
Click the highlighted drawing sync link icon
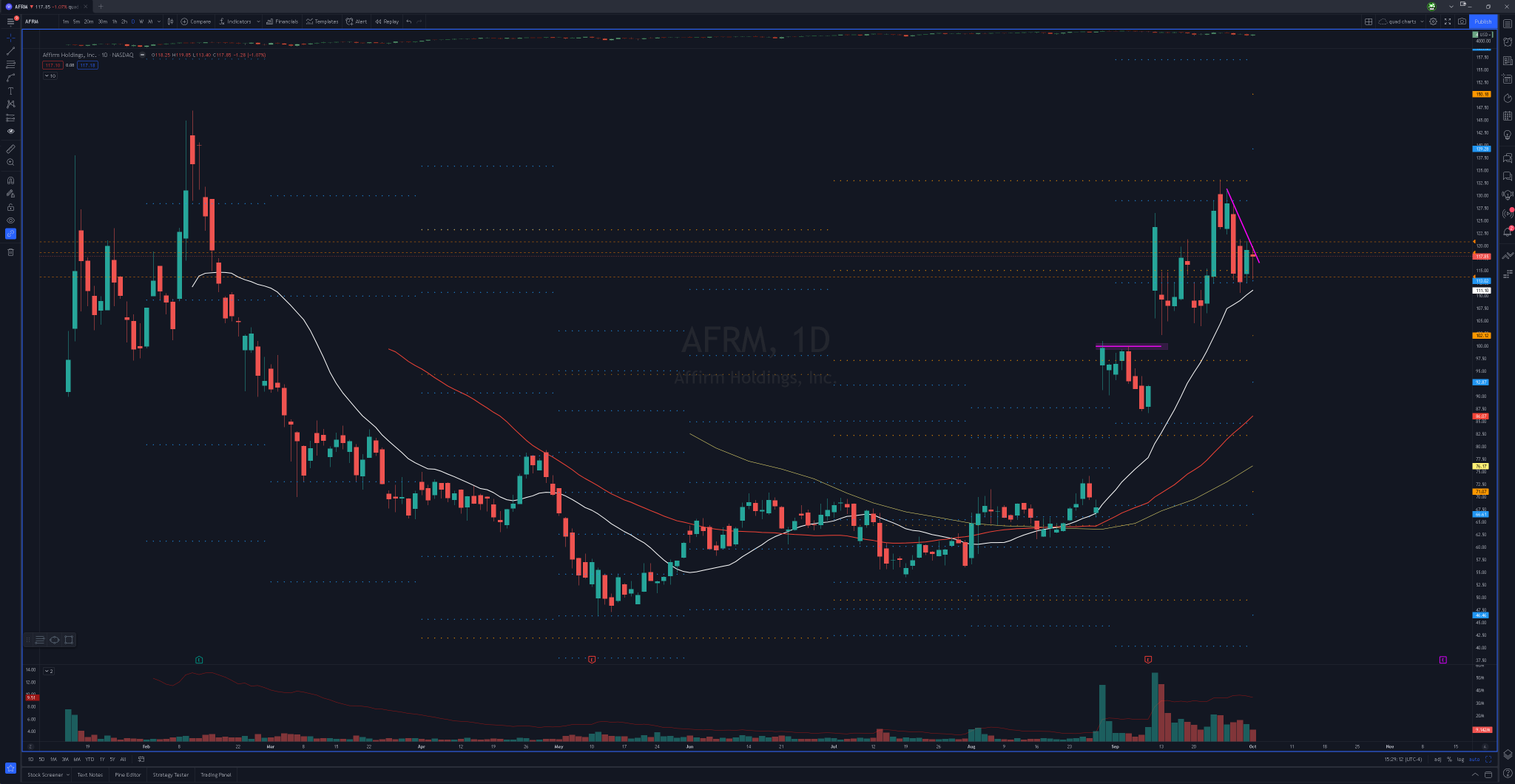click(x=10, y=234)
